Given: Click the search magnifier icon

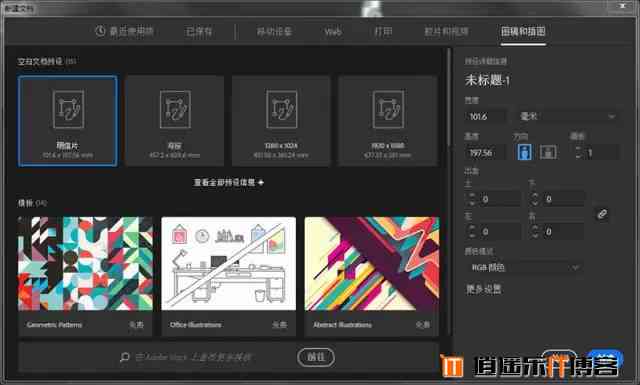Looking at the screenshot, I should click(124, 357).
